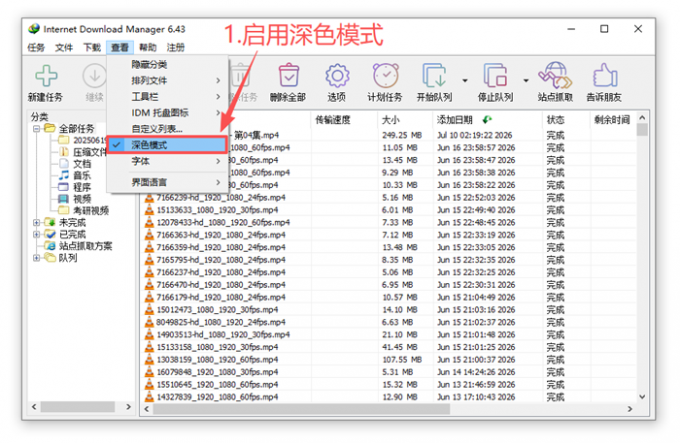Click the category panel horizontal scrollbar thumb
Screen dimensions: 680x443
[78, 407]
